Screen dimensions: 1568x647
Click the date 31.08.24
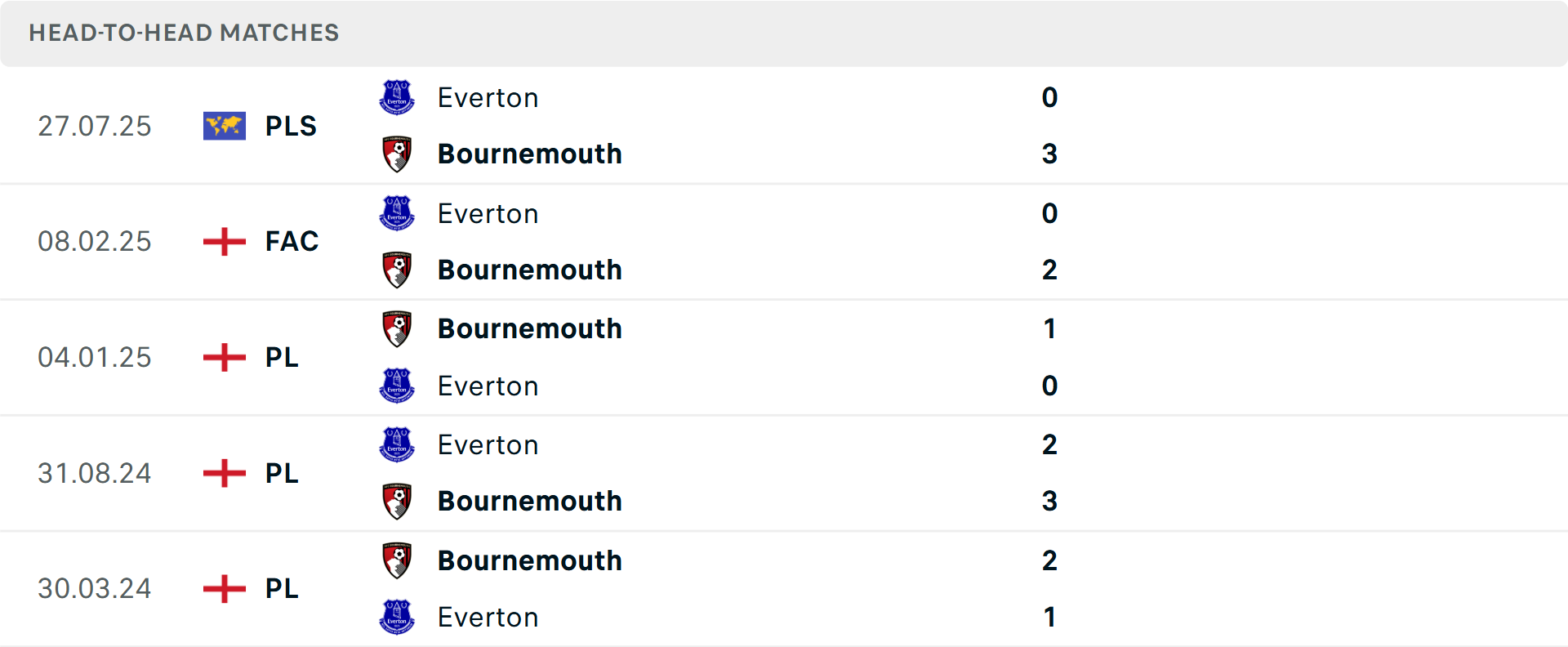coord(94,473)
